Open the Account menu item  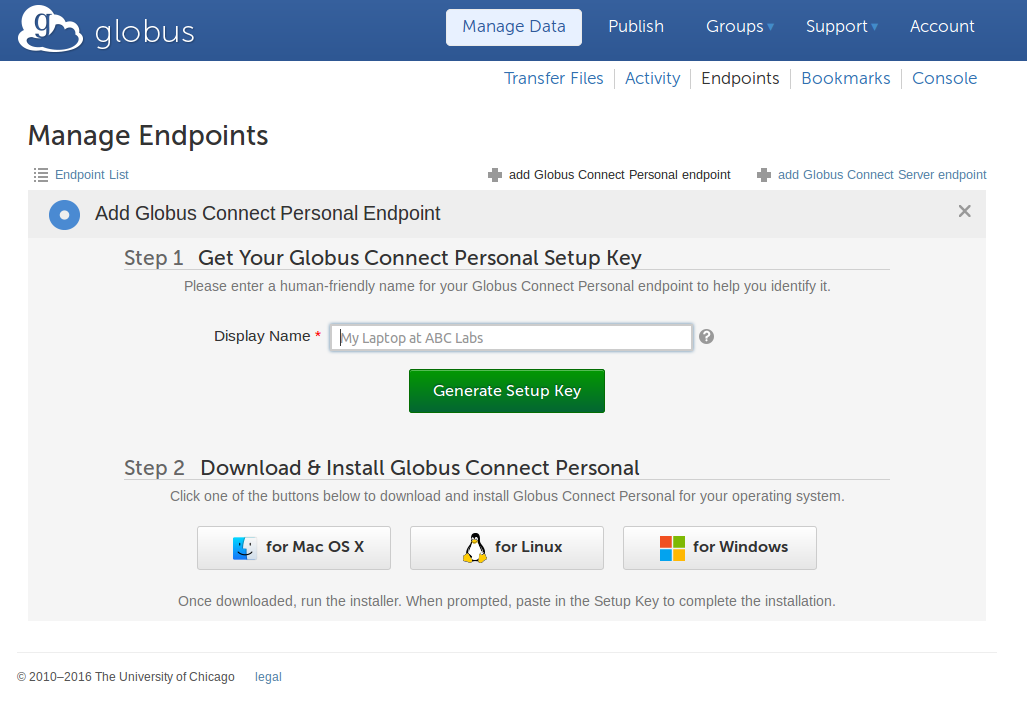[942, 27]
